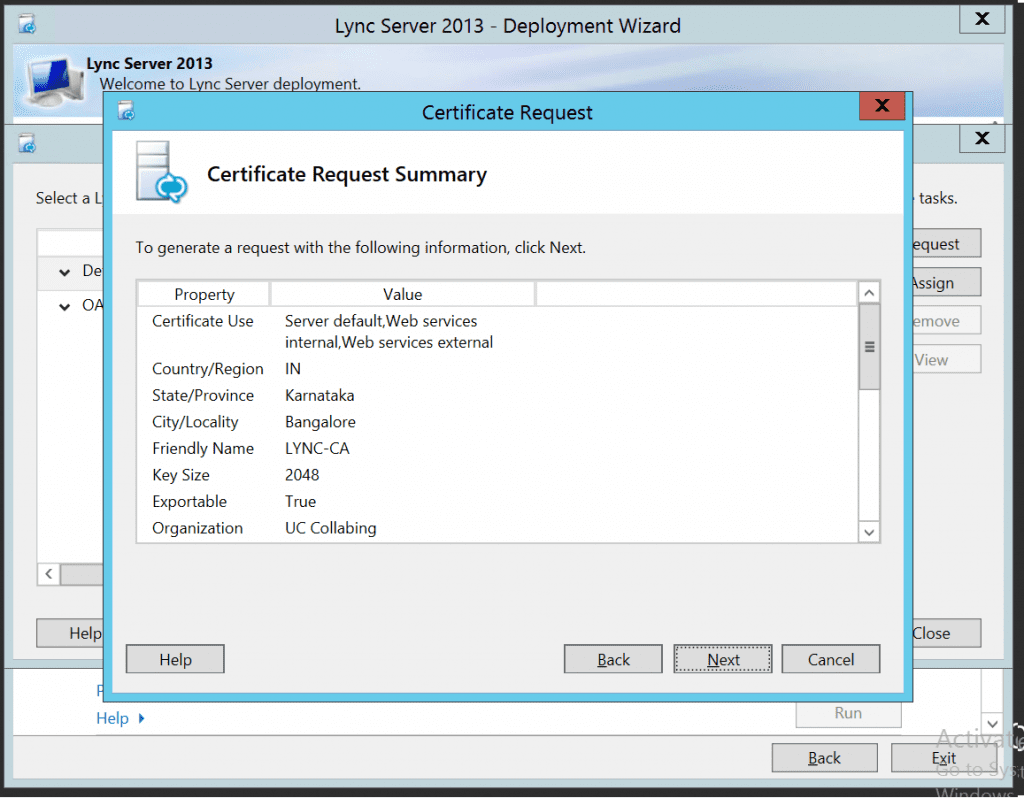Open Help in the Certificate Request dialog
Image resolution: width=1024 pixels, height=798 pixels.
tap(175, 659)
